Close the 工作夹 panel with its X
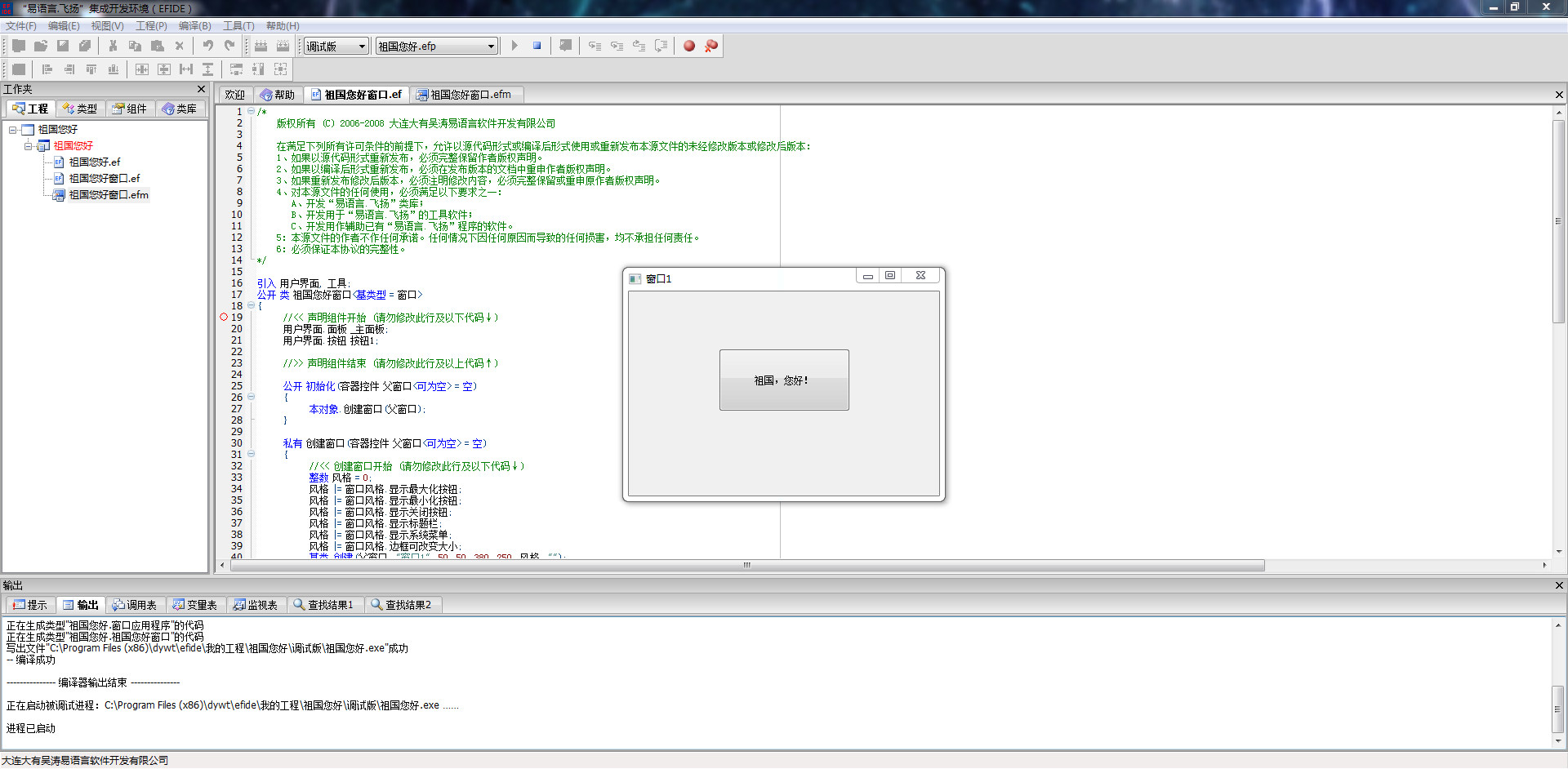Image resolution: width=1568 pixels, height=769 pixels. click(201, 89)
